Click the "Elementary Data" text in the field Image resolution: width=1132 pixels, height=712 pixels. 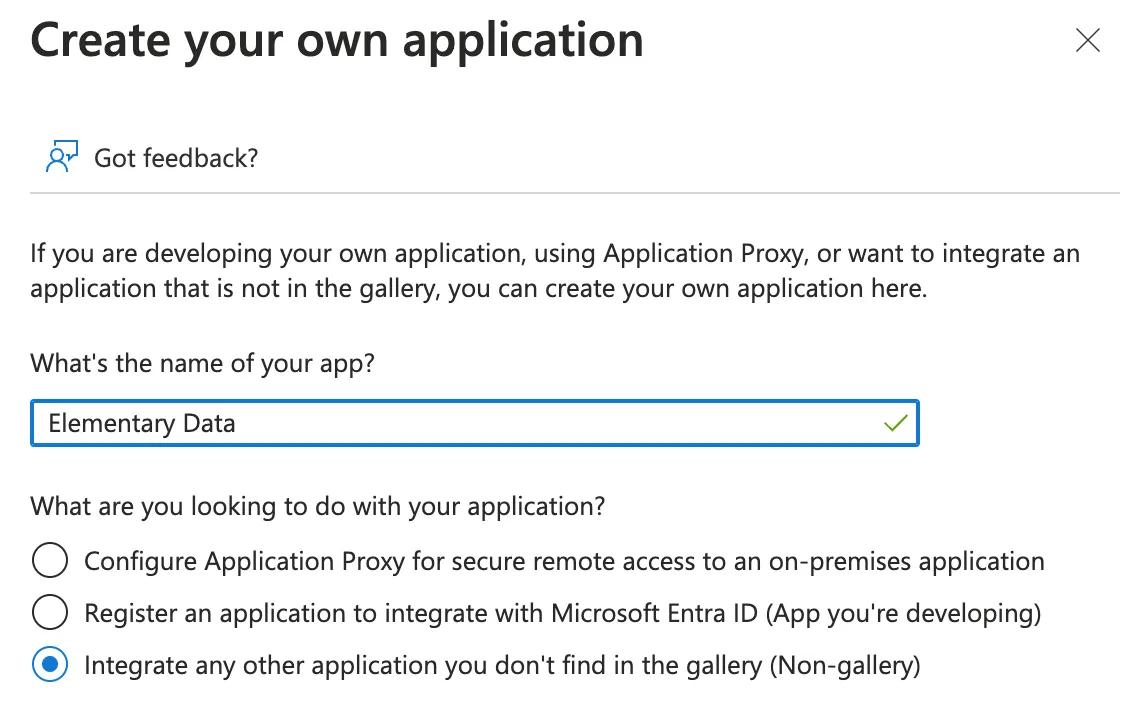click(x=142, y=423)
